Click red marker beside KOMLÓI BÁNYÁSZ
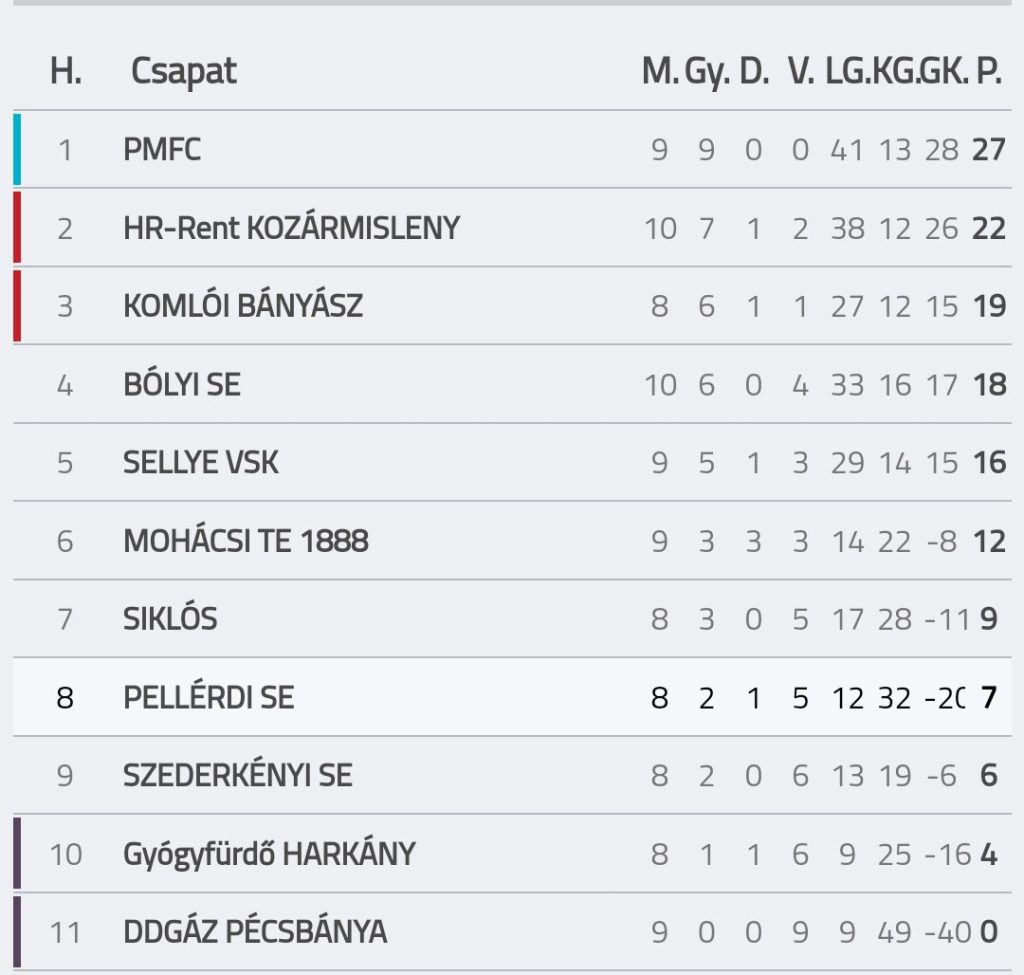This screenshot has height=975, width=1024. [17, 306]
